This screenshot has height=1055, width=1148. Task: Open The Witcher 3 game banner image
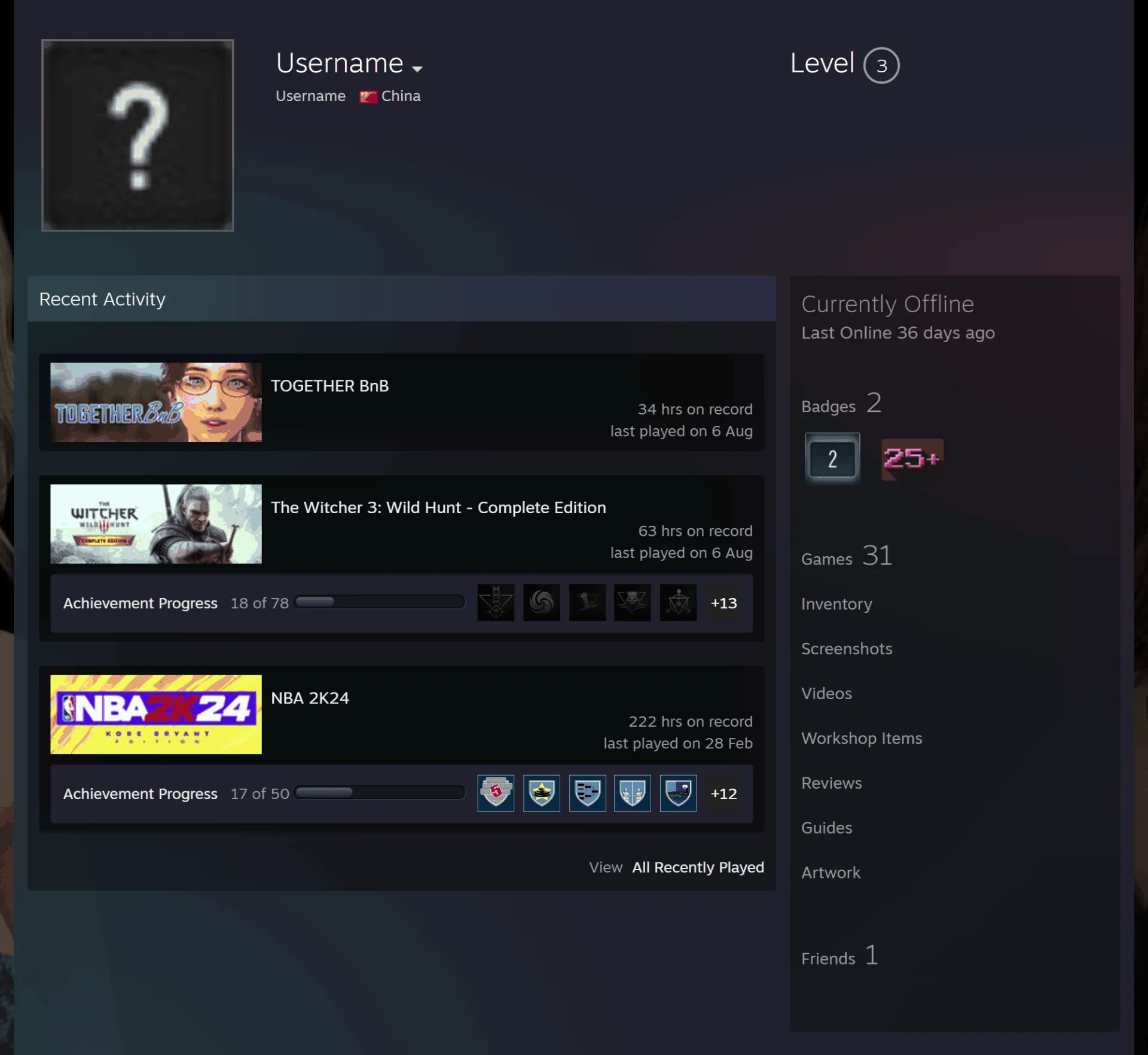click(156, 524)
